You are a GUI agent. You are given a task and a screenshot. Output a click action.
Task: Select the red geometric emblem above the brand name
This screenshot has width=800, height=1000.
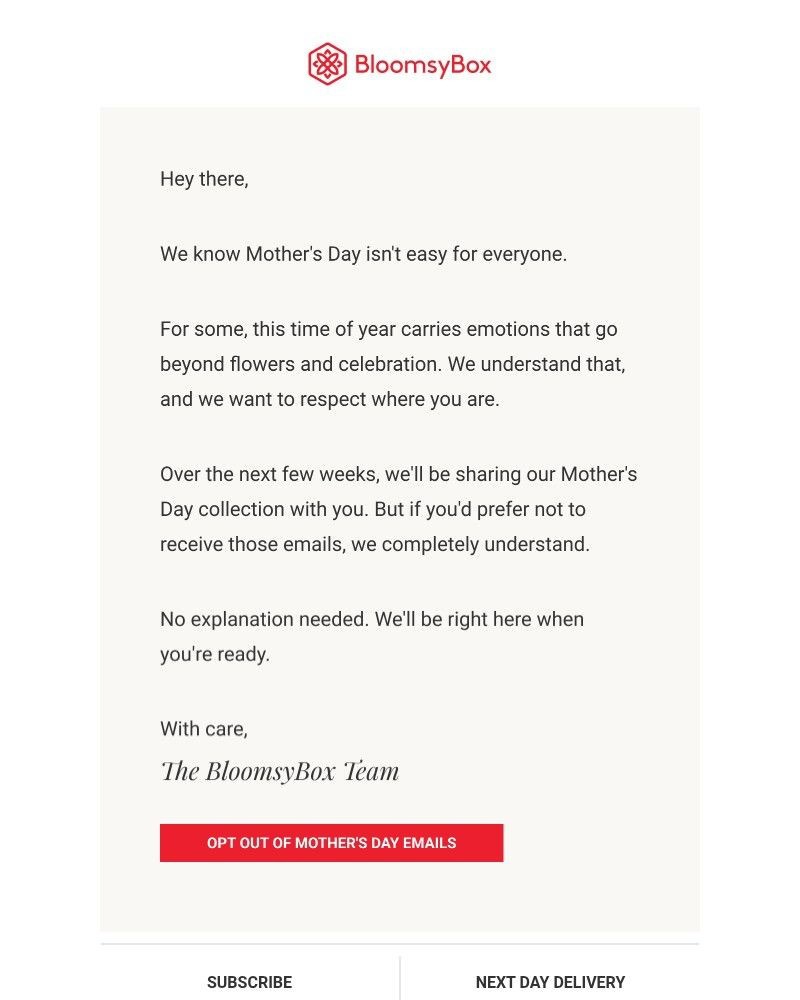click(x=327, y=63)
